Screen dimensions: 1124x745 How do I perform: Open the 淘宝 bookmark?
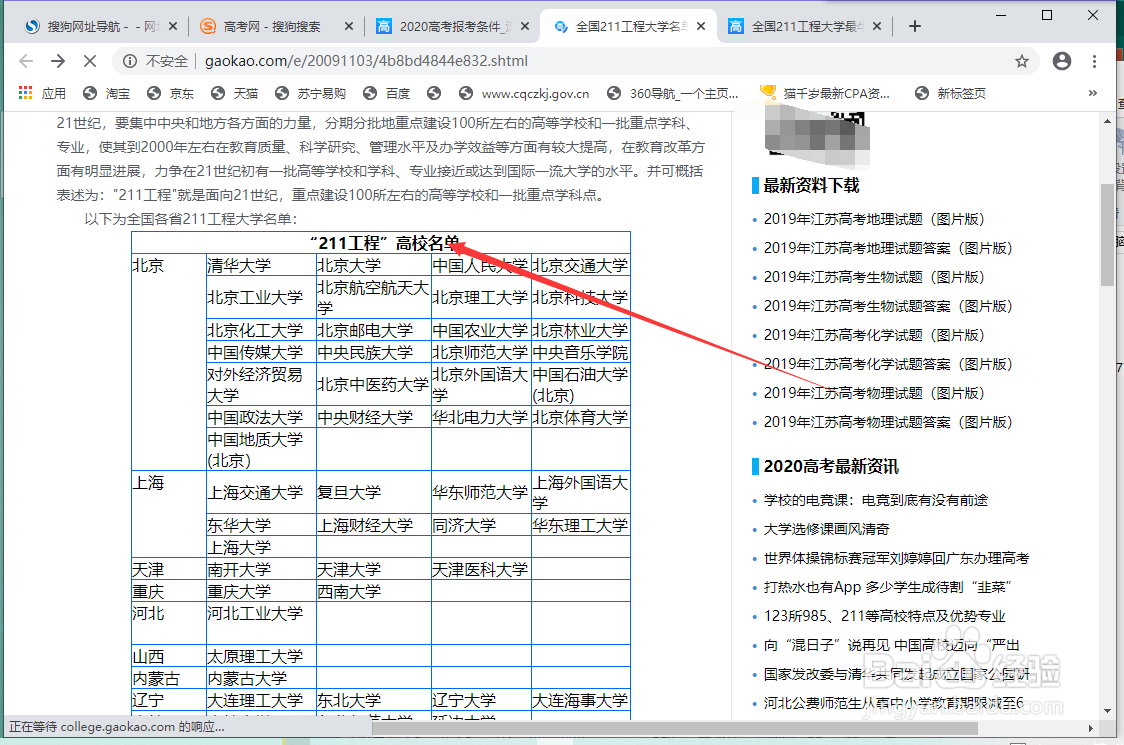click(104, 93)
